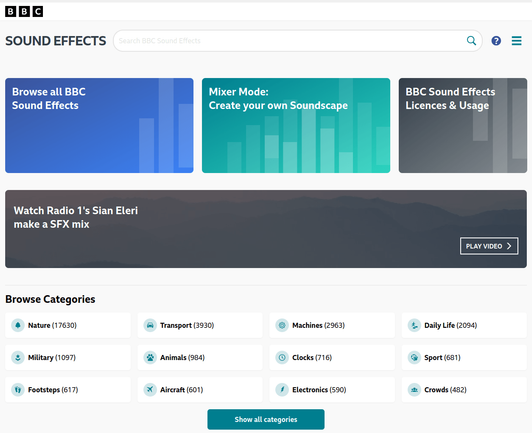Click the search magnifier icon

[x=471, y=41]
